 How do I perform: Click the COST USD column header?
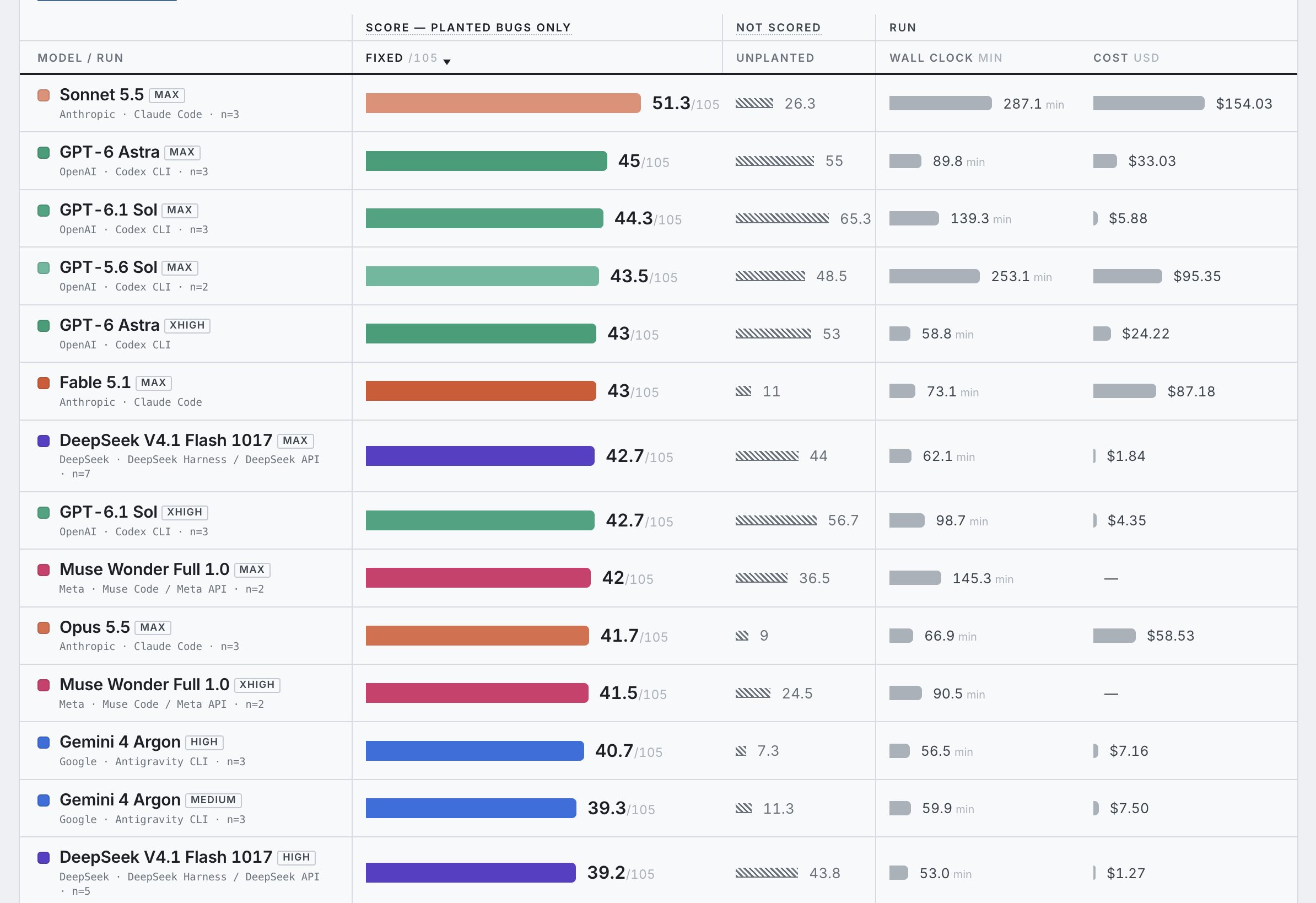(x=1126, y=58)
